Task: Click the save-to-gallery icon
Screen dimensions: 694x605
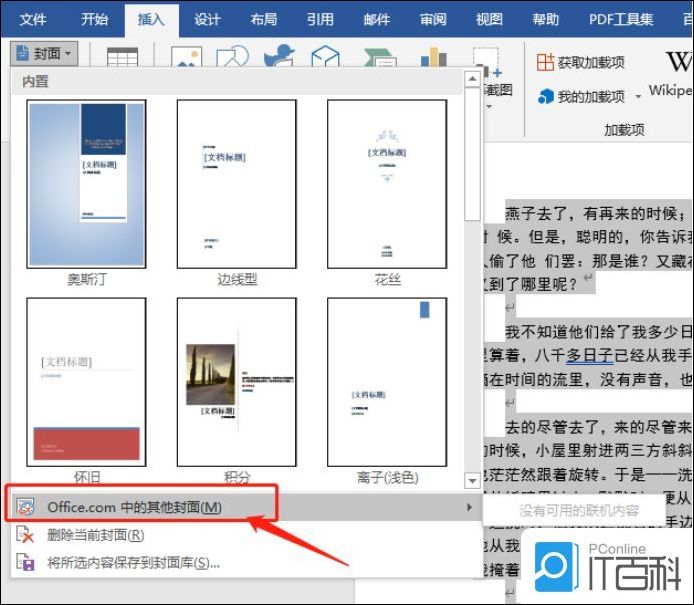Action: pyautogui.click(x=25, y=563)
